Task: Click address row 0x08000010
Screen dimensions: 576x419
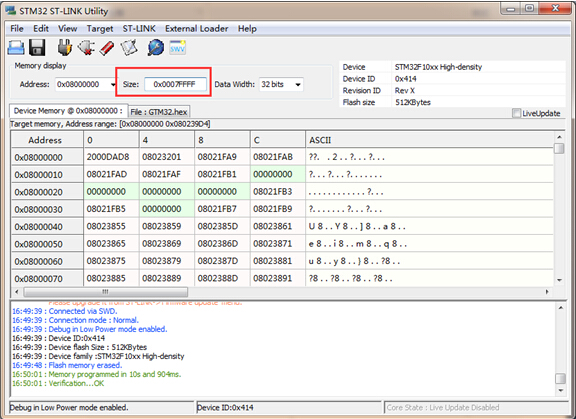Action: tap(47, 174)
